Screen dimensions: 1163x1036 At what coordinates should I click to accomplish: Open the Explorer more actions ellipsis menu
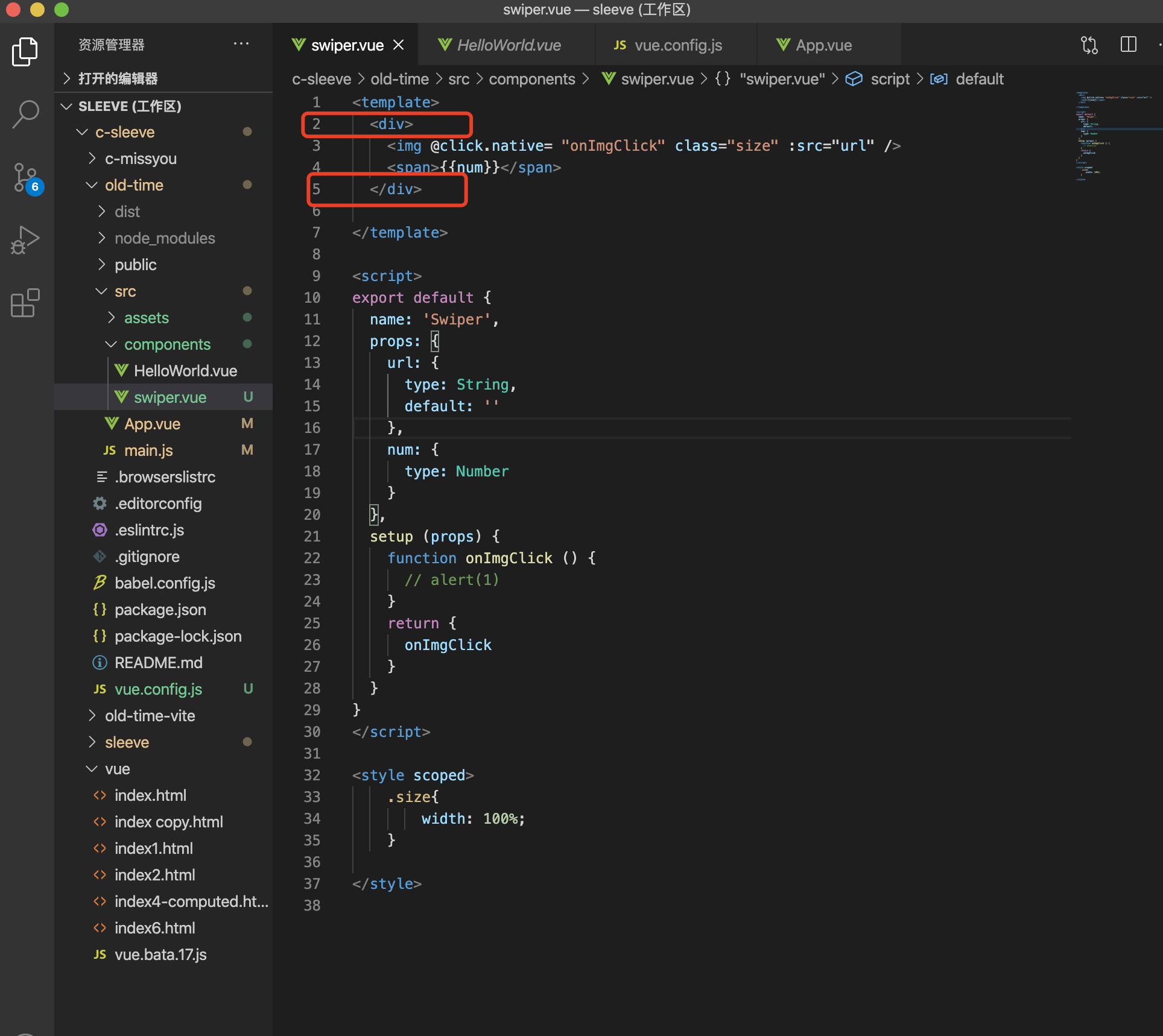[x=241, y=44]
